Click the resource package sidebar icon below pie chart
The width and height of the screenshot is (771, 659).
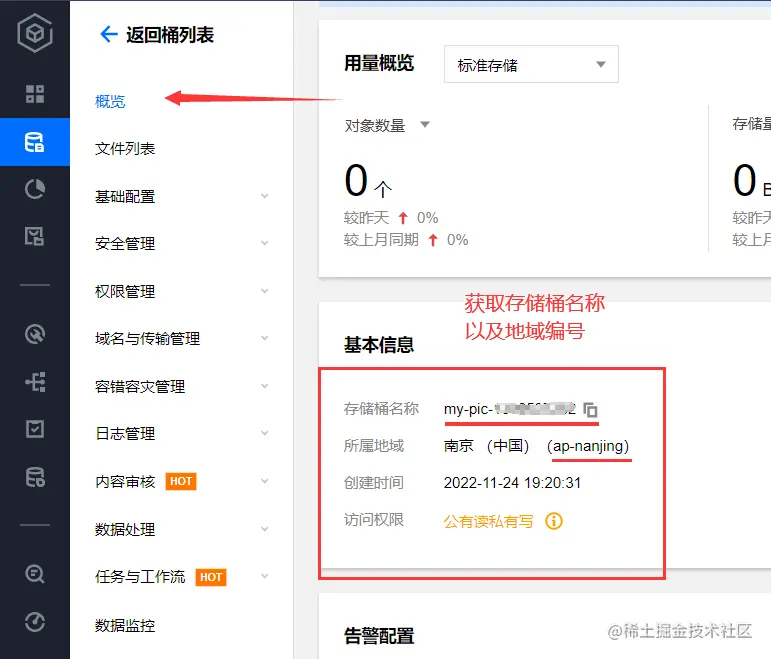coord(34,237)
